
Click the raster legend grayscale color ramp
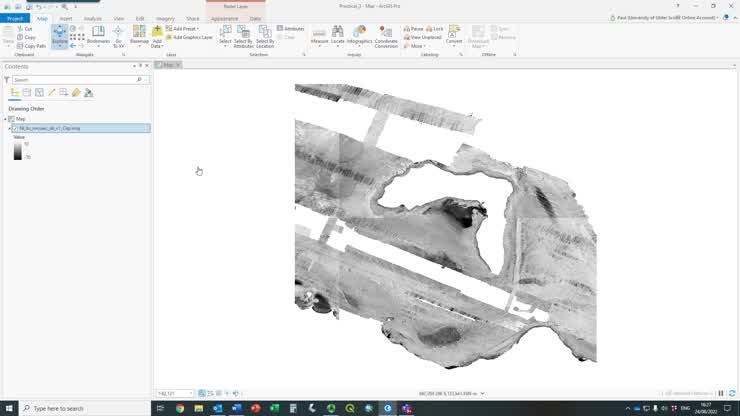17,151
